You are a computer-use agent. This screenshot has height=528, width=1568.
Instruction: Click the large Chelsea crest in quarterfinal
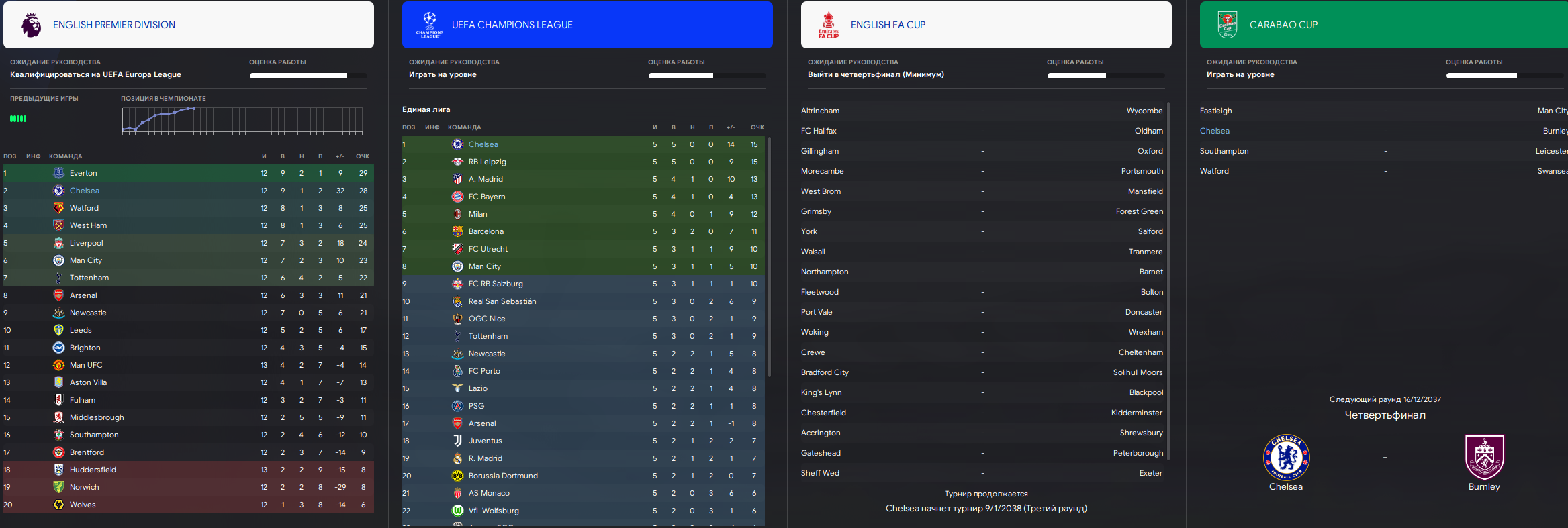pyautogui.click(x=1286, y=457)
